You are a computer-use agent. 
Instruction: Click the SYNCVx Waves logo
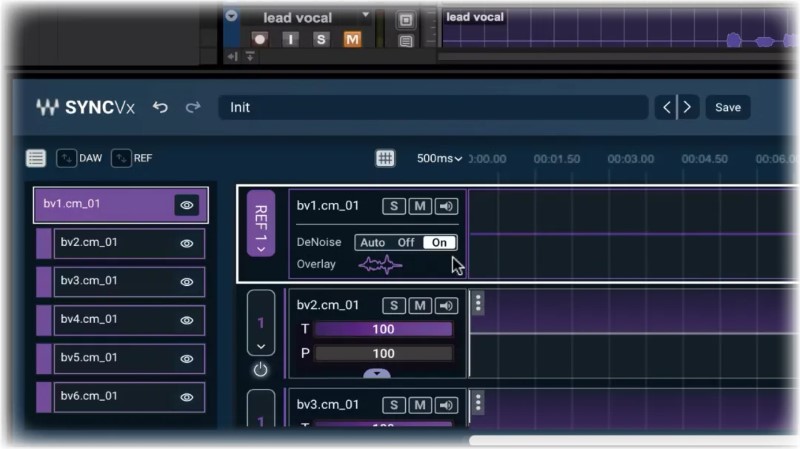(x=86, y=107)
